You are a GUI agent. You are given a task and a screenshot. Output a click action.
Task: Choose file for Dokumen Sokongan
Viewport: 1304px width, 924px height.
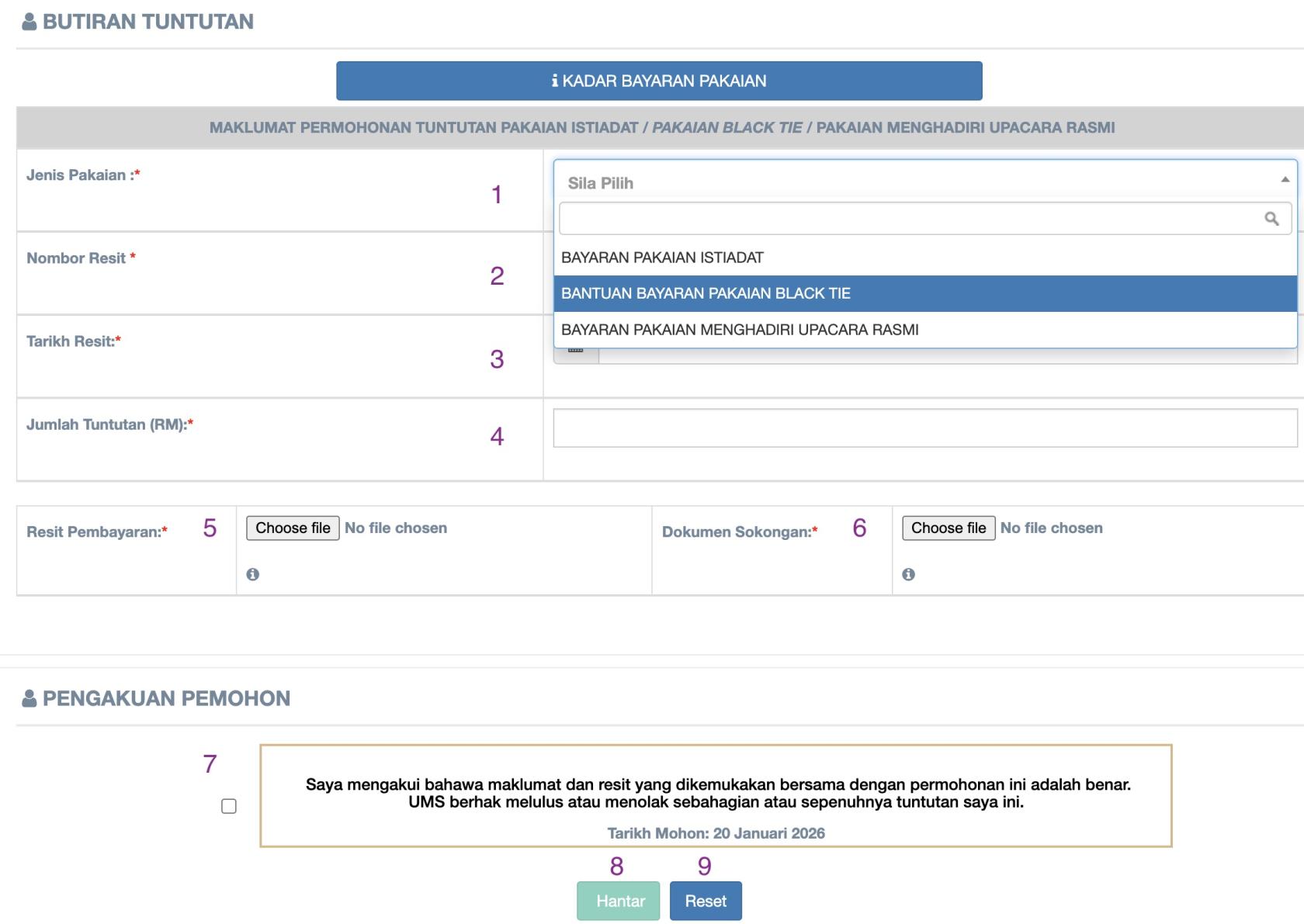point(948,528)
